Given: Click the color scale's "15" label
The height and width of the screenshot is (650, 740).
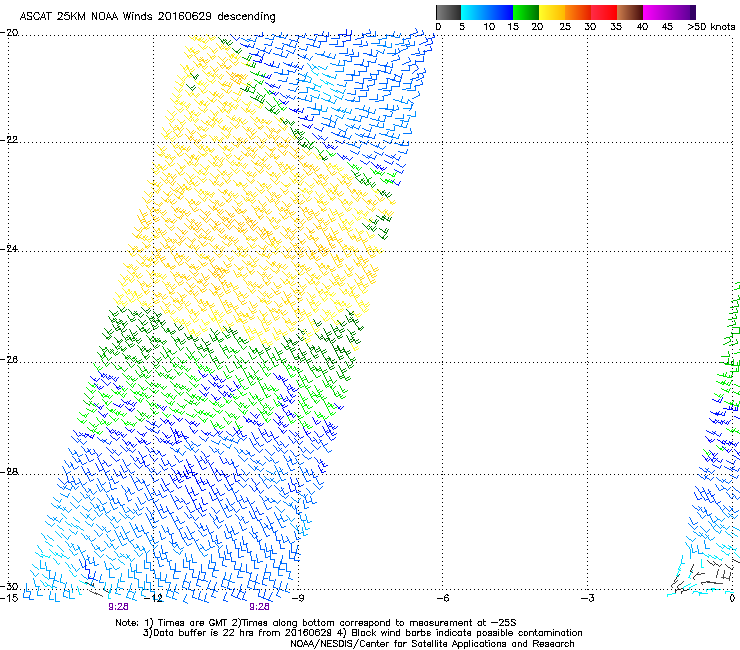Looking at the screenshot, I should [513, 27].
